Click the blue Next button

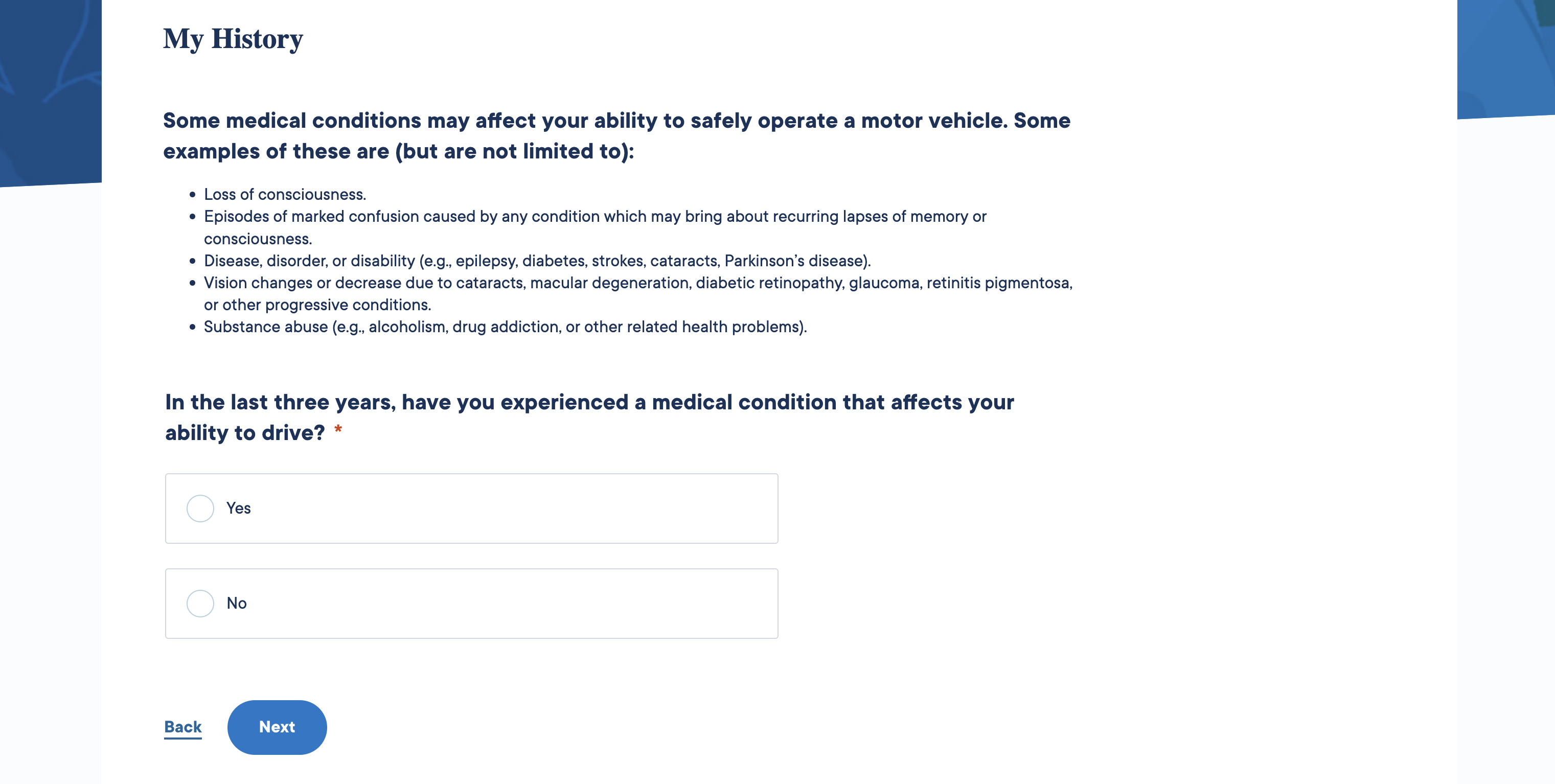(x=277, y=727)
